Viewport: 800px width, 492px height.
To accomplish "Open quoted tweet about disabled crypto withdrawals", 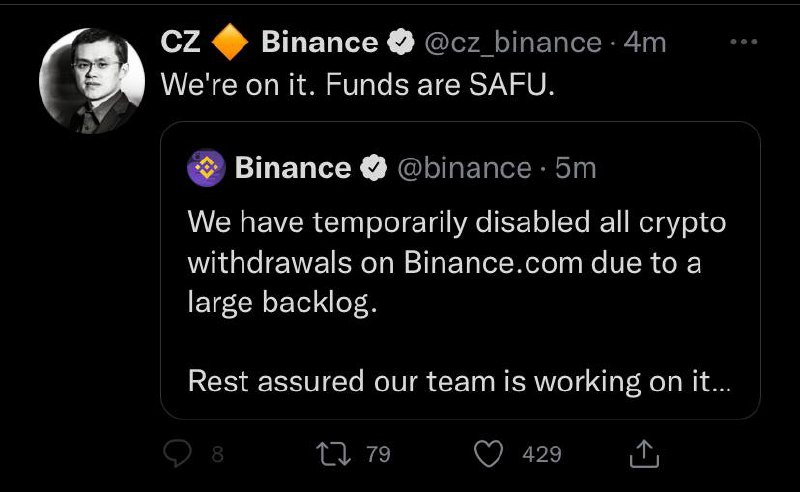I will [x=458, y=300].
